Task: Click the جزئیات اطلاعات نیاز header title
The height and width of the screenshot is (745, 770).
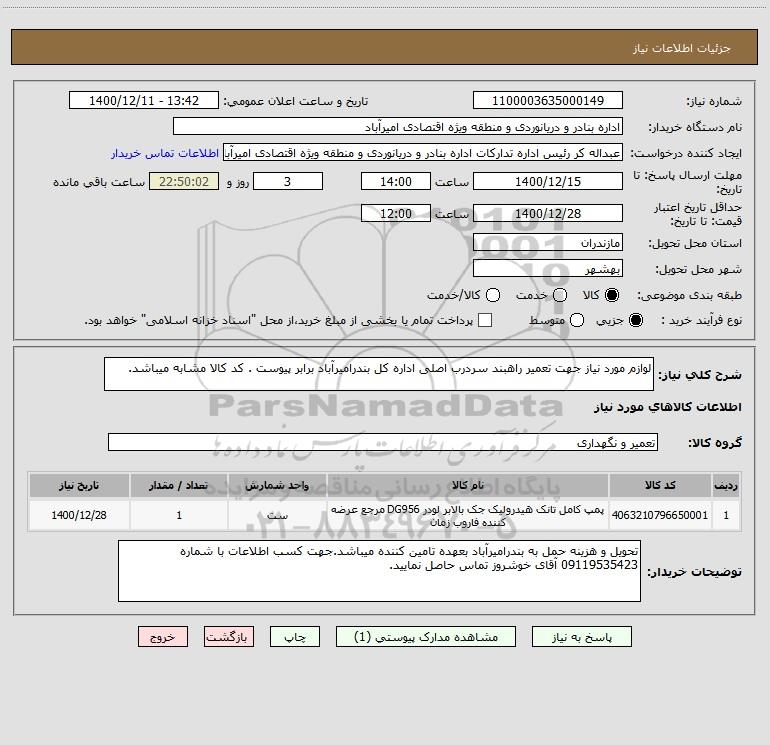Action: [x=682, y=48]
